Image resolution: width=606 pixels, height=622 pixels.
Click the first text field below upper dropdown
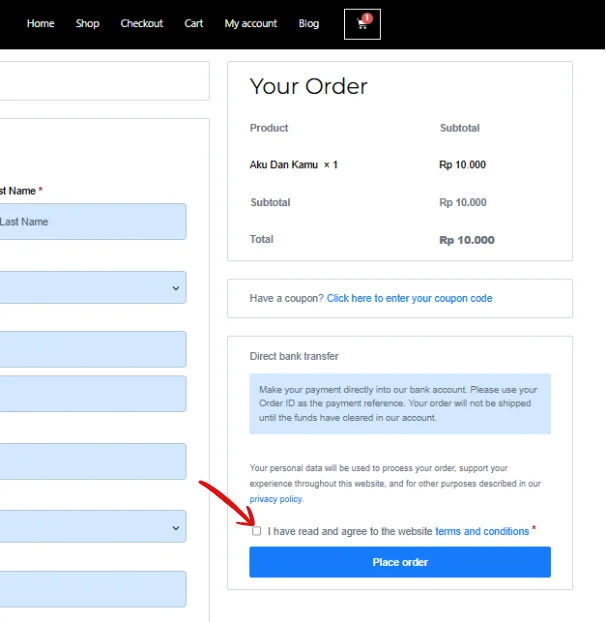tap(92, 349)
